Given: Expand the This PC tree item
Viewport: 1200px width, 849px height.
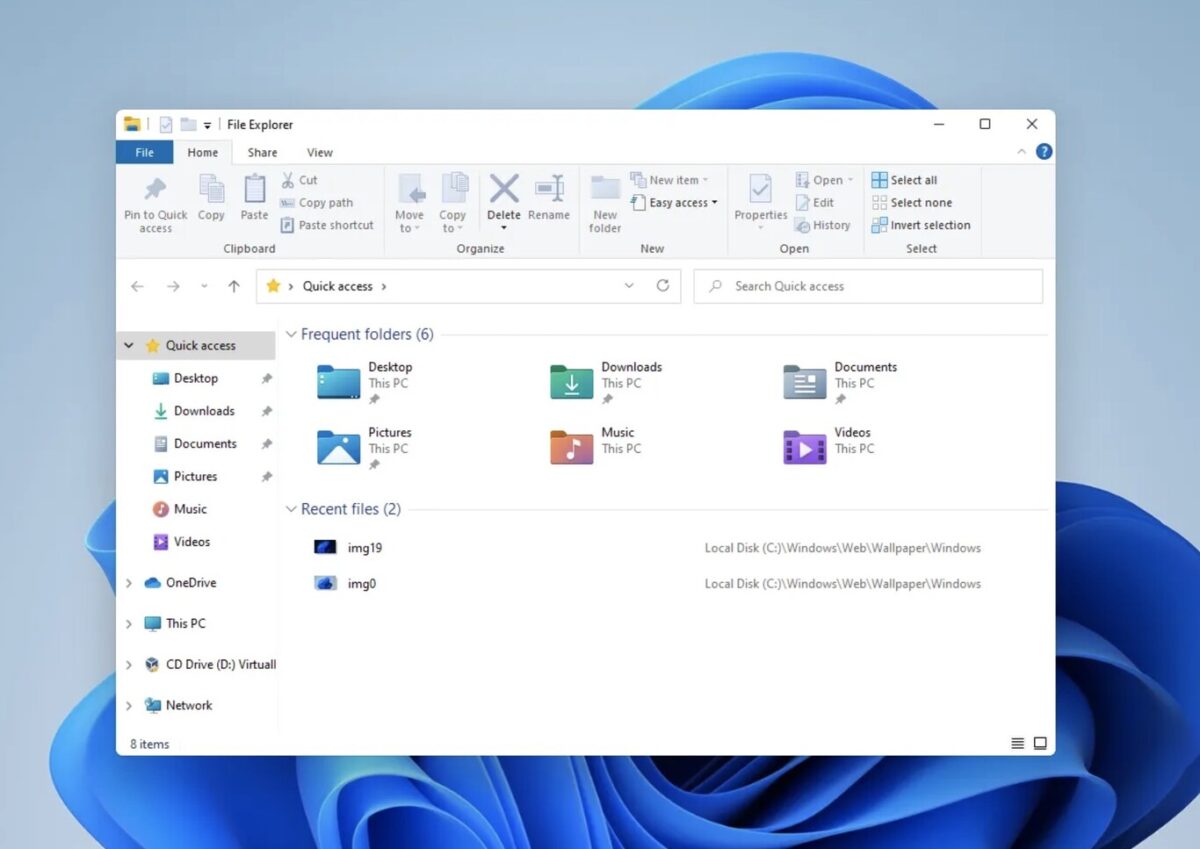Looking at the screenshot, I should [128, 623].
